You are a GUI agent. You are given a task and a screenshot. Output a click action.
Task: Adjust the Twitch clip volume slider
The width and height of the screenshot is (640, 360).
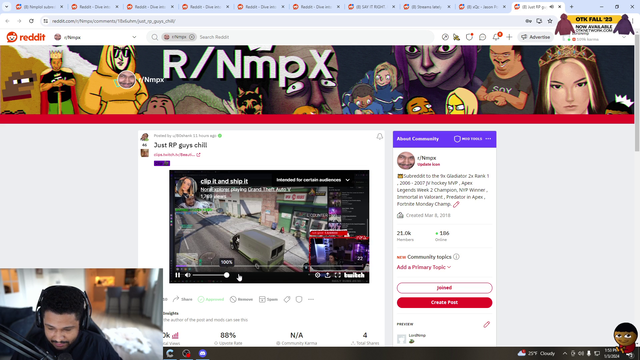click(210, 275)
